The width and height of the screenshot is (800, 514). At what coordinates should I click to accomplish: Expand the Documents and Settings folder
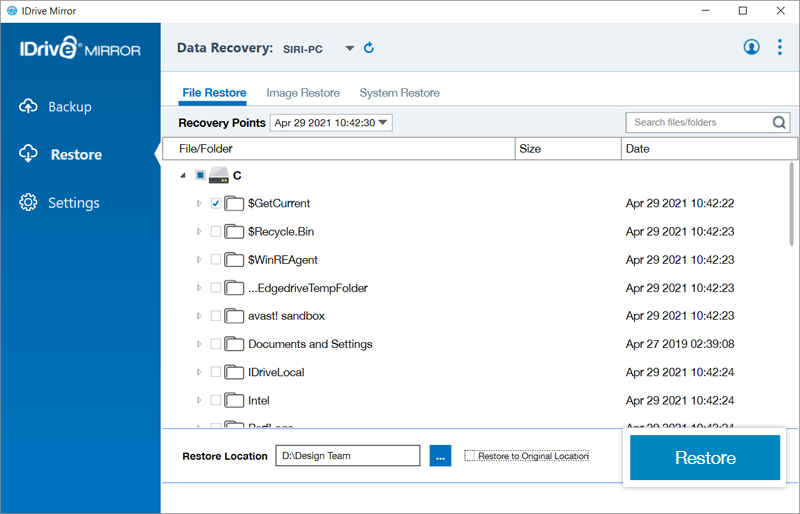199,344
